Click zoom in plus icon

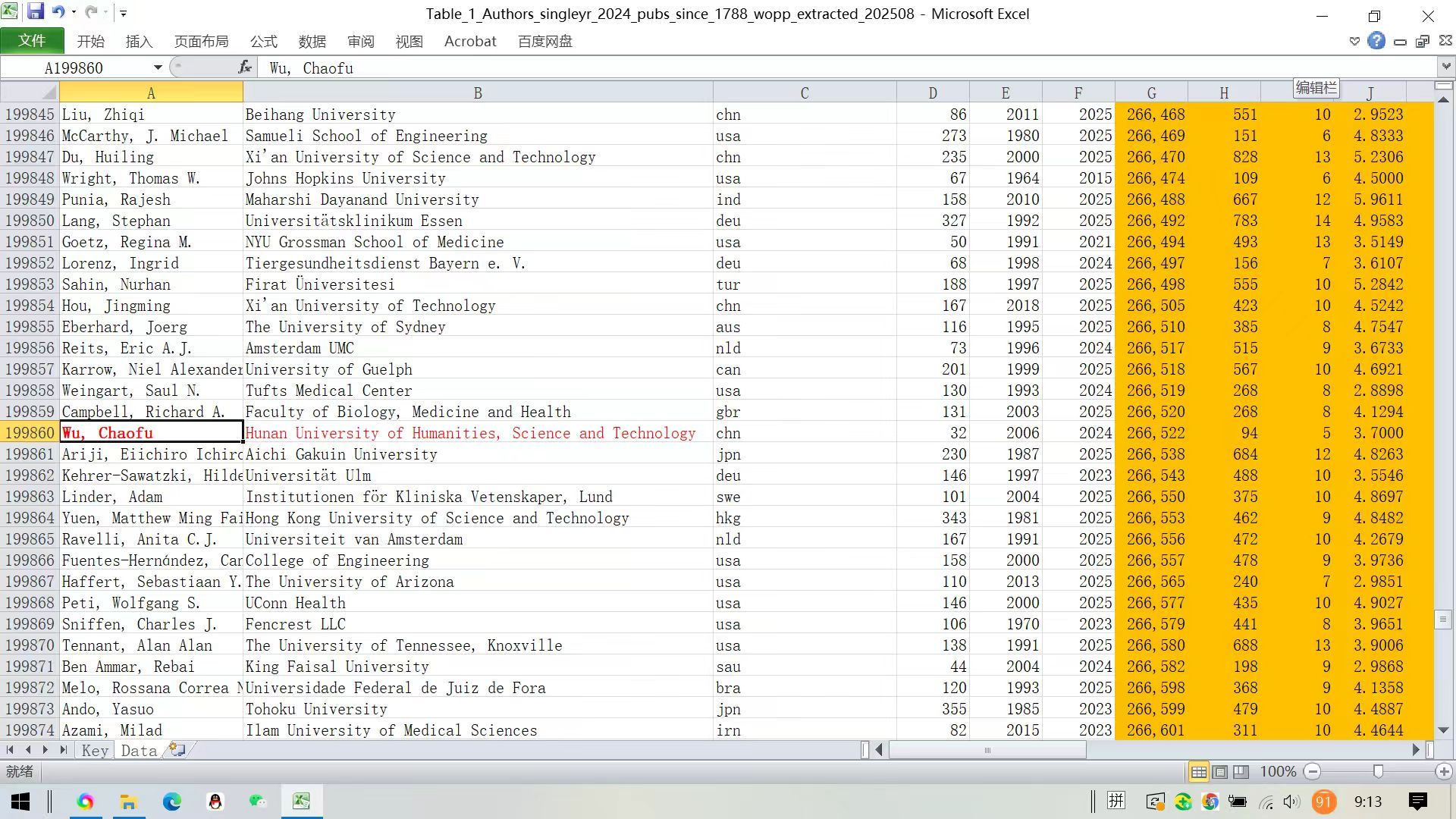pyautogui.click(x=1444, y=772)
